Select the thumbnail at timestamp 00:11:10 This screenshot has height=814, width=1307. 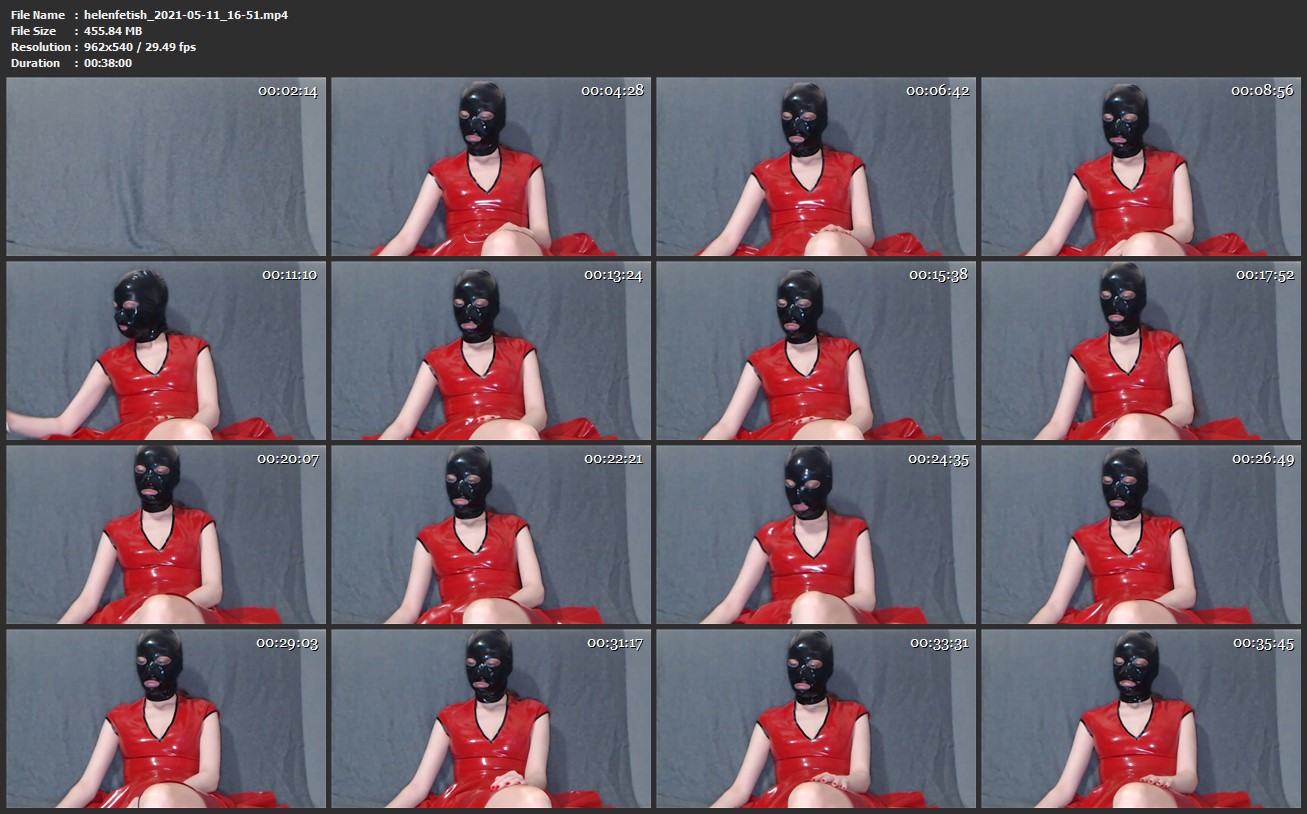166,351
